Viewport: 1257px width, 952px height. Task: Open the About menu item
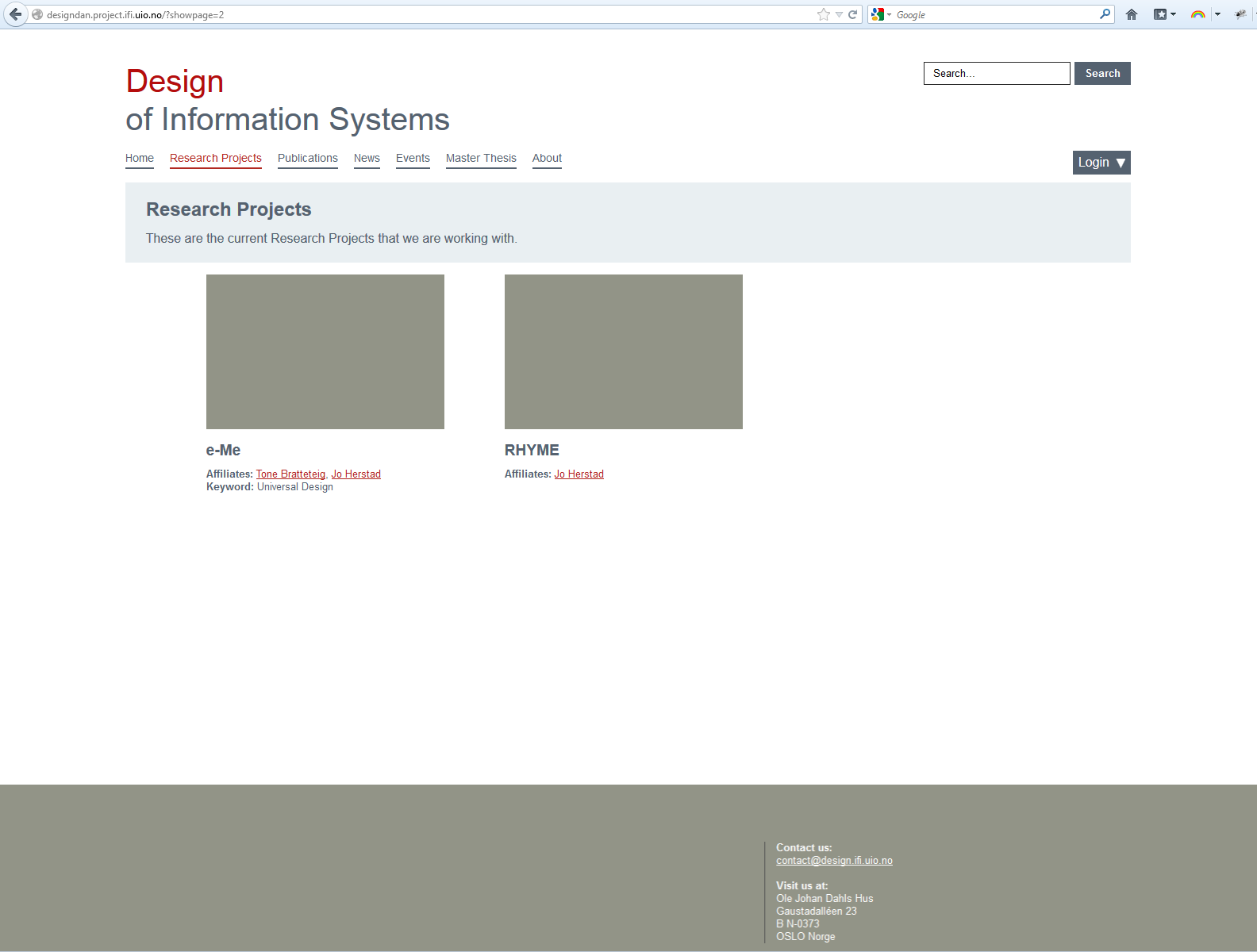click(547, 158)
